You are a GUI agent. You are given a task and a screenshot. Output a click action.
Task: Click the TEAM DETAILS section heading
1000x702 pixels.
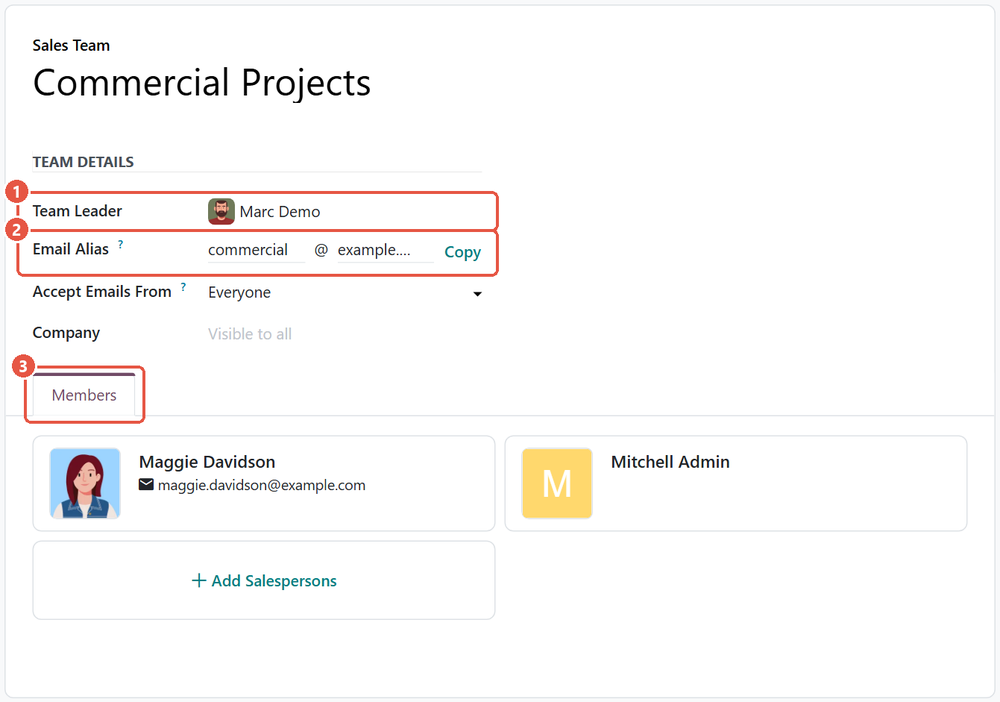(83, 162)
